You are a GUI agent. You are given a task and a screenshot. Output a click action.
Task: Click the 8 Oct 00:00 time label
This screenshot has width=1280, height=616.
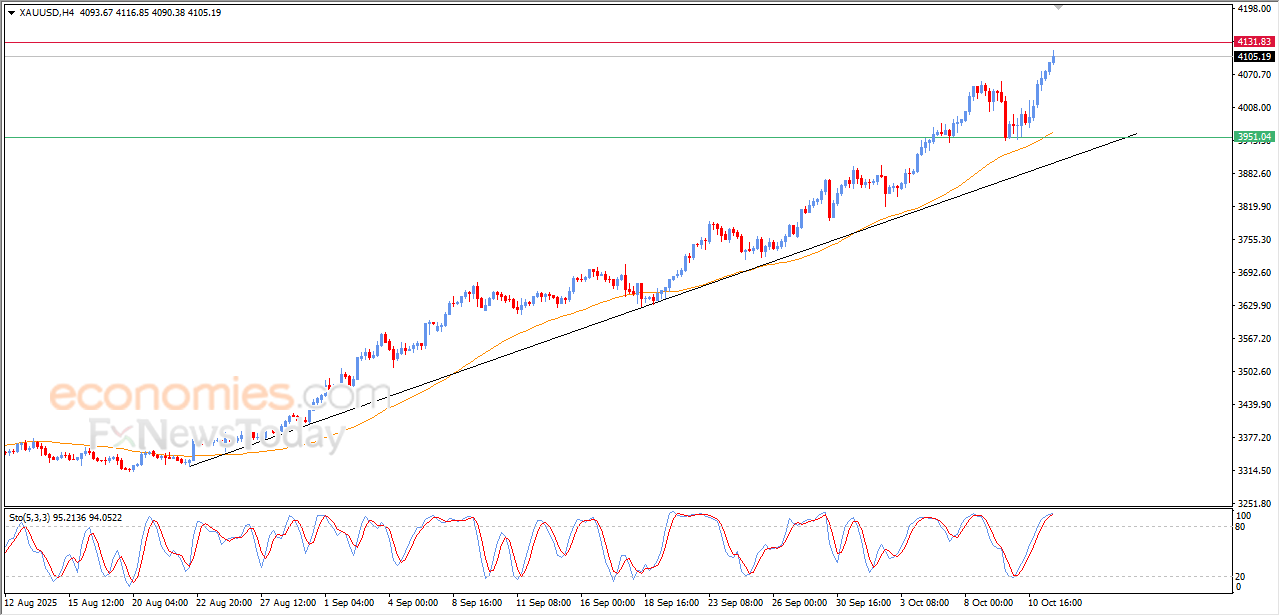coord(989,603)
